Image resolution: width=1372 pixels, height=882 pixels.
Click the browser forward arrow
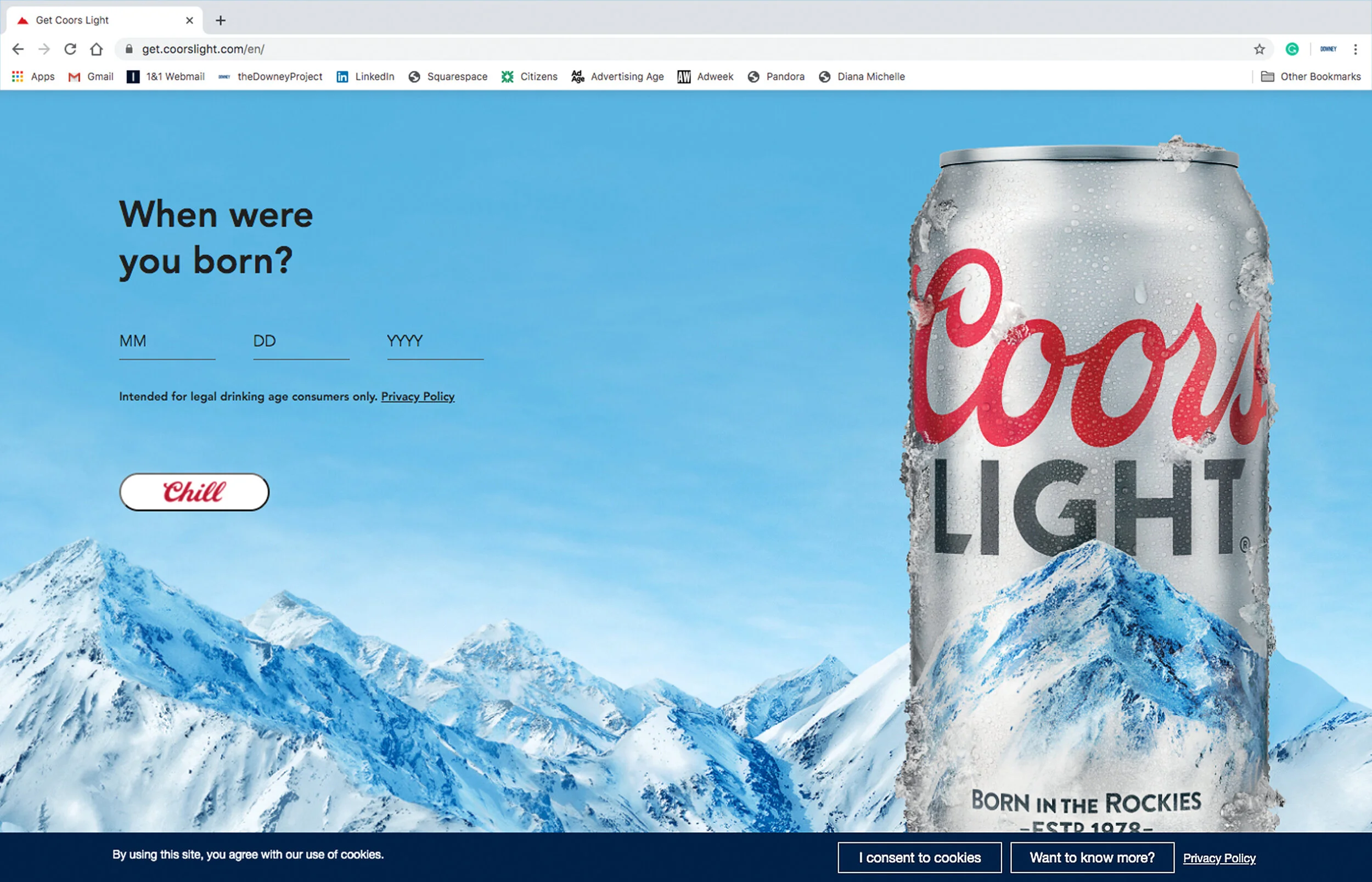pyautogui.click(x=44, y=49)
